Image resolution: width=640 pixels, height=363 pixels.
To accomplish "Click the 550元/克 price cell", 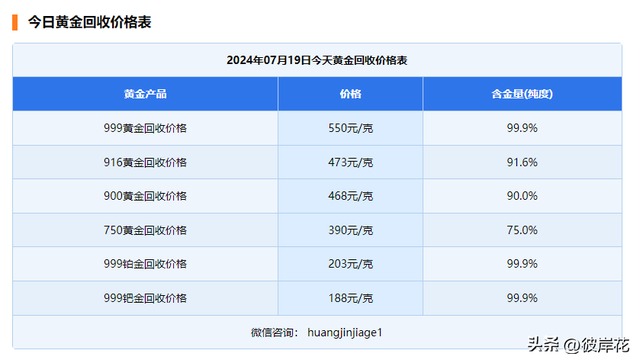I will coord(351,128).
